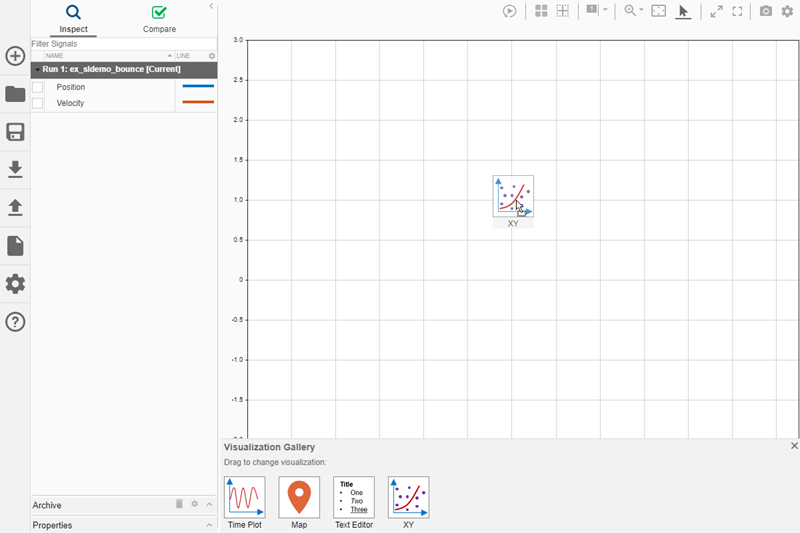Screen dimensions: 800x533
Task: Check the Position signal checkbox
Action: (37, 87)
